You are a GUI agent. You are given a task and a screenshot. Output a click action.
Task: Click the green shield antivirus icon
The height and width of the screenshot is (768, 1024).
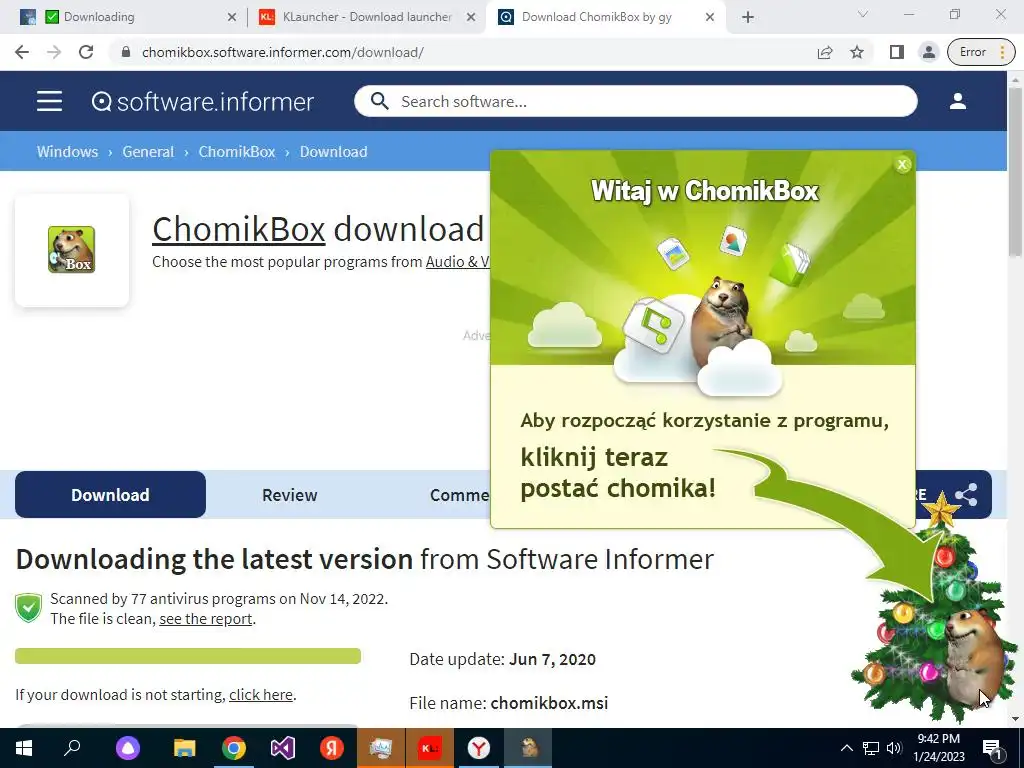tap(29, 608)
